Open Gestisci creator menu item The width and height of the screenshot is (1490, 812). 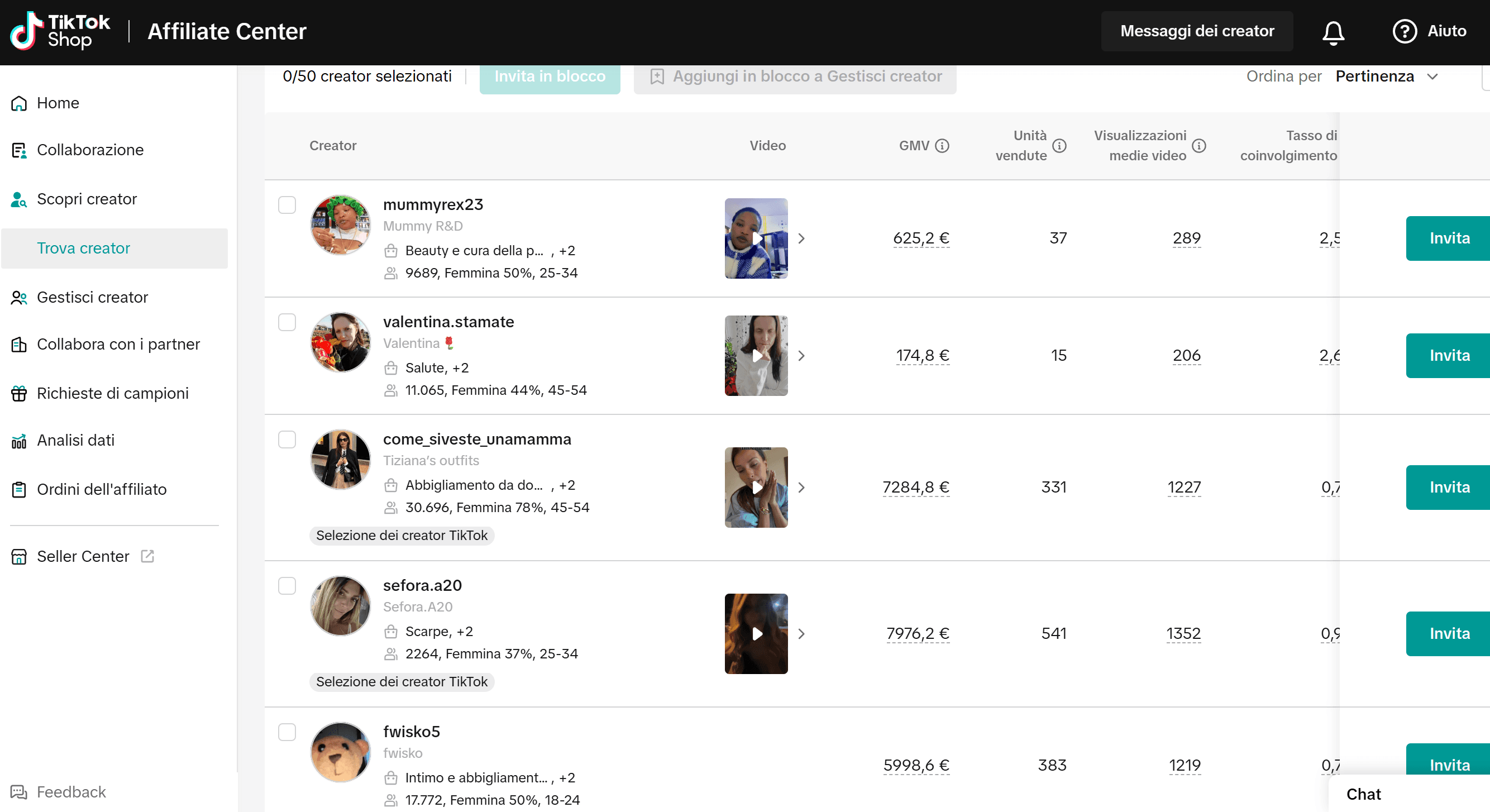(93, 297)
